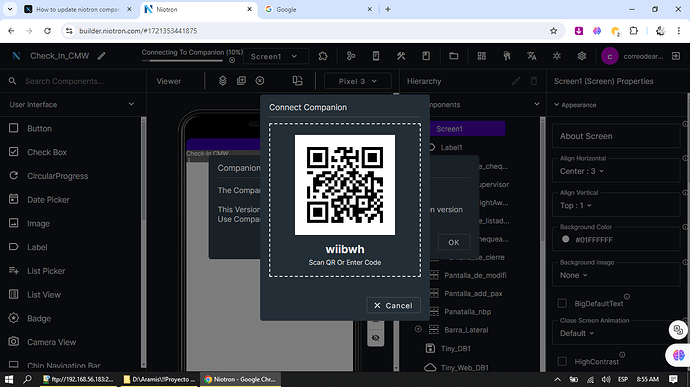This screenshot has width=690, height=387.
Task: Open the Pixel 3 device dropdown
Action: click(x=358, y=81)
